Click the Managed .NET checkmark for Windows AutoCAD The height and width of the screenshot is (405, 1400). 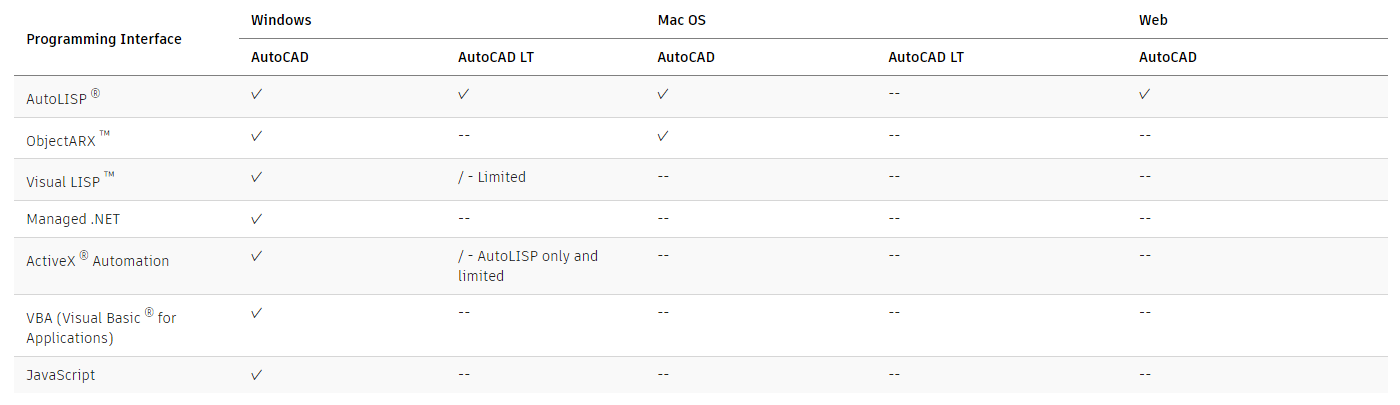[x=257, y=218]
